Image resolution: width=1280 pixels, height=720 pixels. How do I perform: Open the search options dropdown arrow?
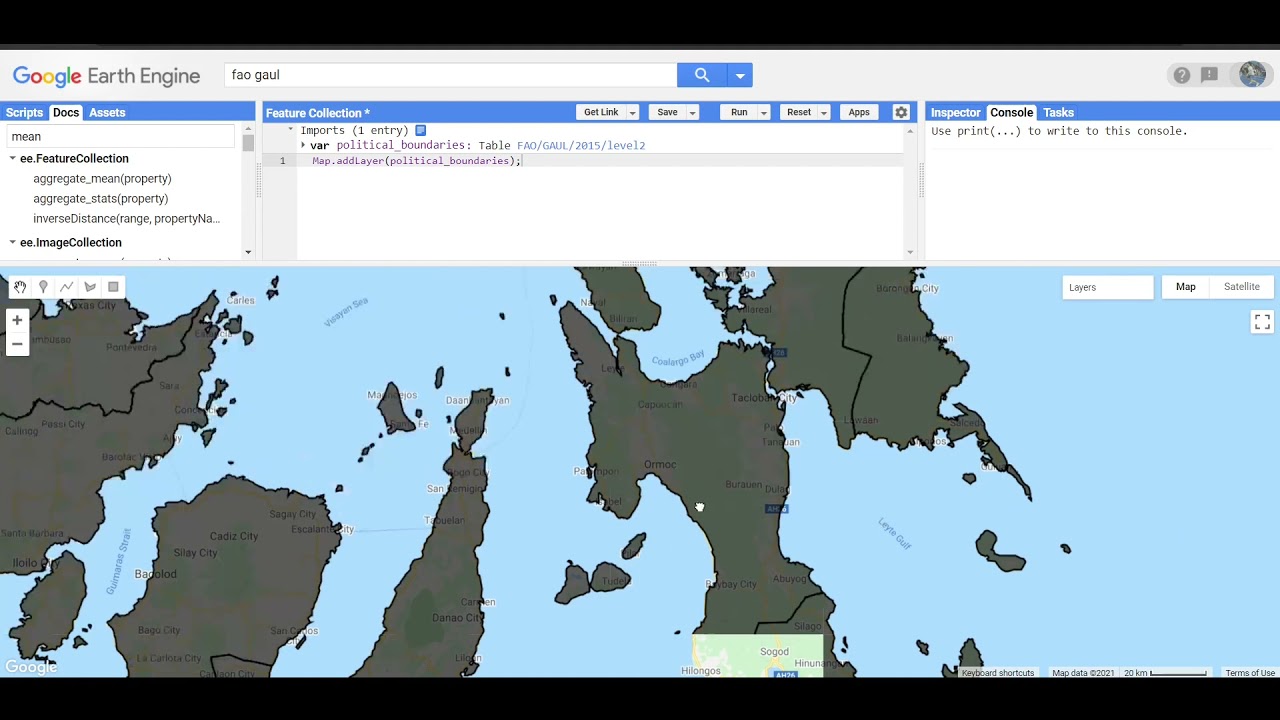[x=740, y=75]
